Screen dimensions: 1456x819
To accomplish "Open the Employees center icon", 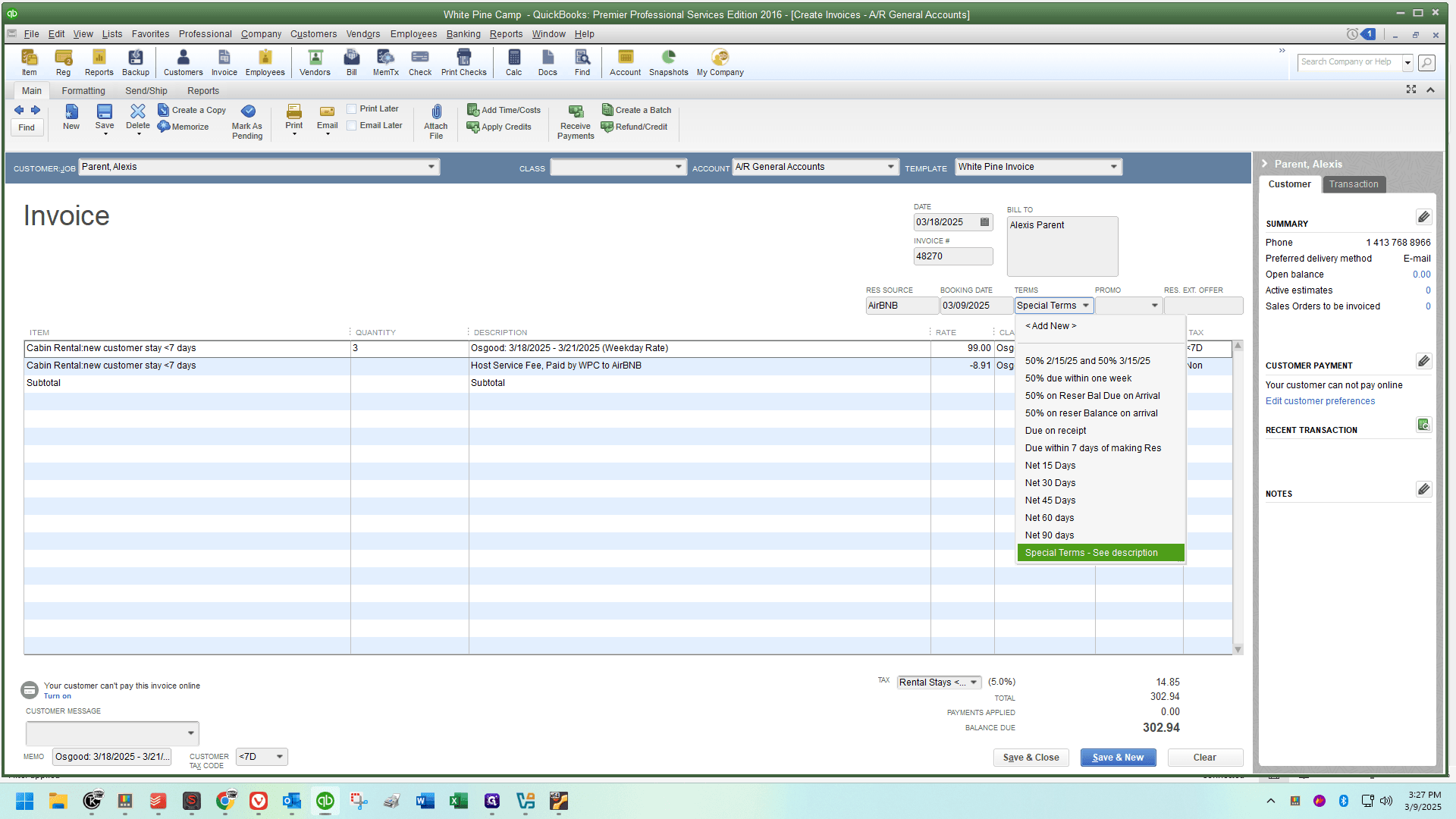I will tap(265, 62).
